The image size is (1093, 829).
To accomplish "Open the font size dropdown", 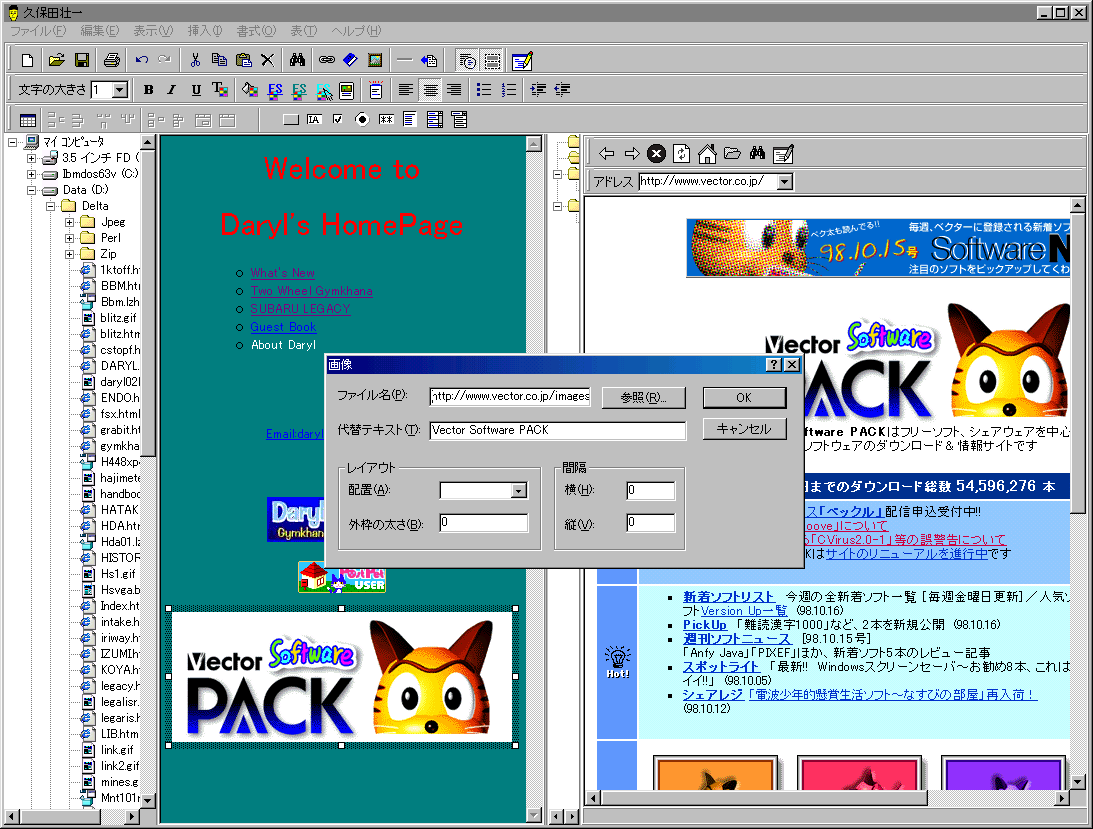I will [x=120, y=90].
